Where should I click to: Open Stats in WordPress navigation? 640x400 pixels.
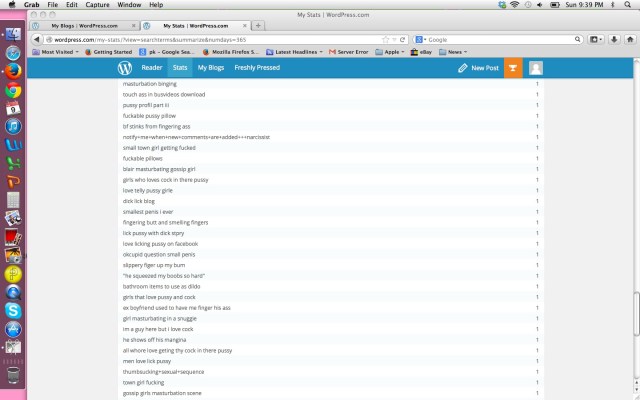click(x=180, y=68)
